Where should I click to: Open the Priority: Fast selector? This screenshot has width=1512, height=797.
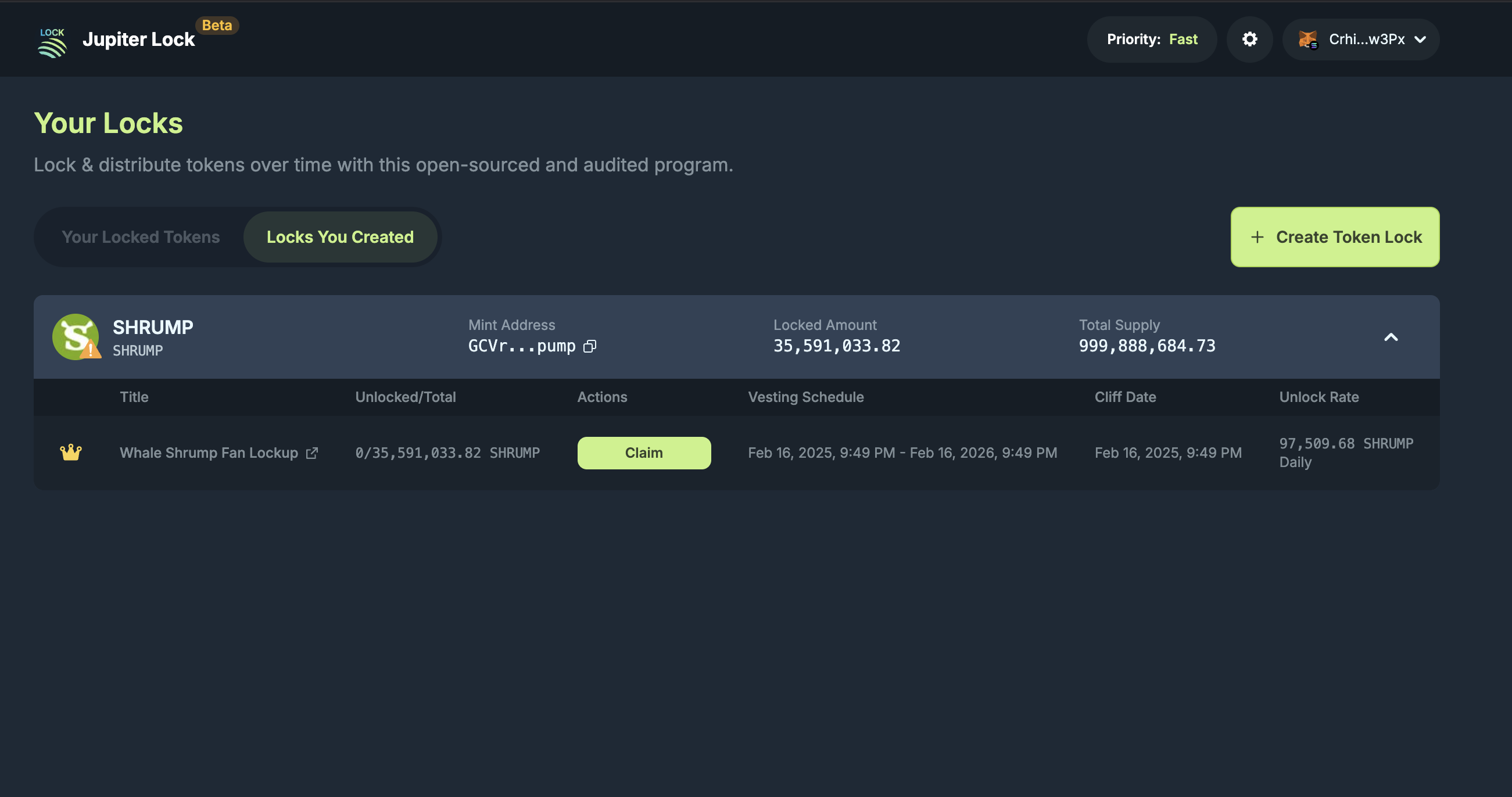[x=1152, y=40]
